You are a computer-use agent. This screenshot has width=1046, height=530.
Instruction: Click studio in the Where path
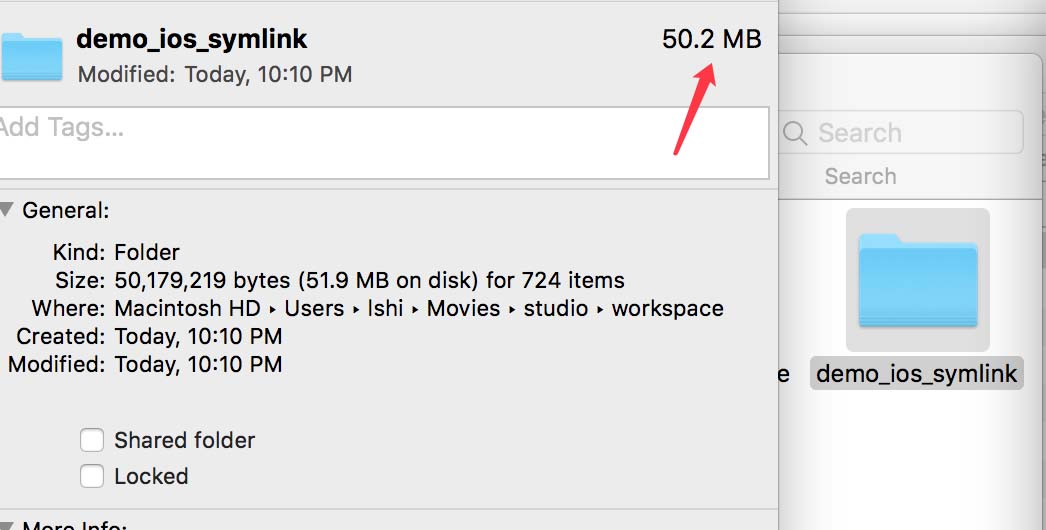click(555, 308)
